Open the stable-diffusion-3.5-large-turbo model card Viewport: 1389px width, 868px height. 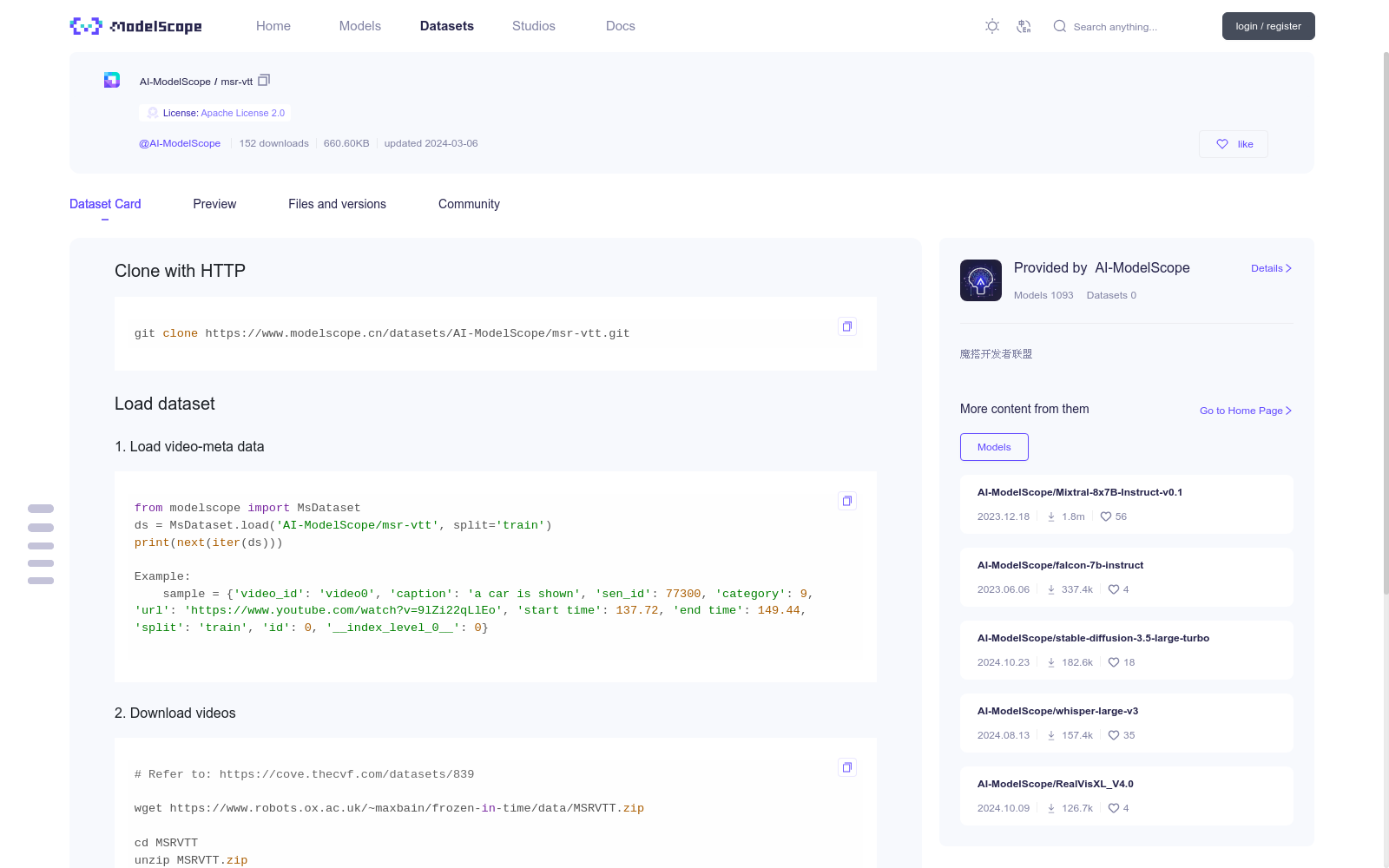pyautogui.click(x=1127, y=650)
